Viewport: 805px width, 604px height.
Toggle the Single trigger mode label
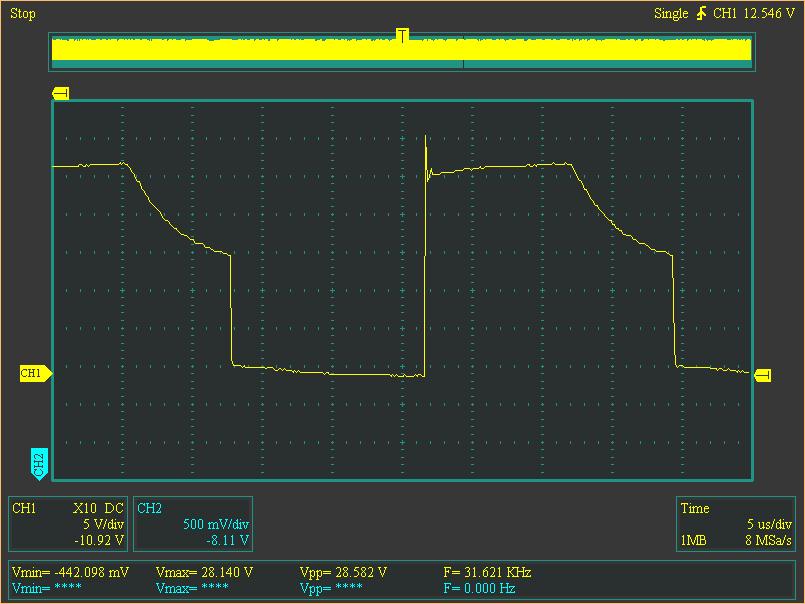coord(671,13)
